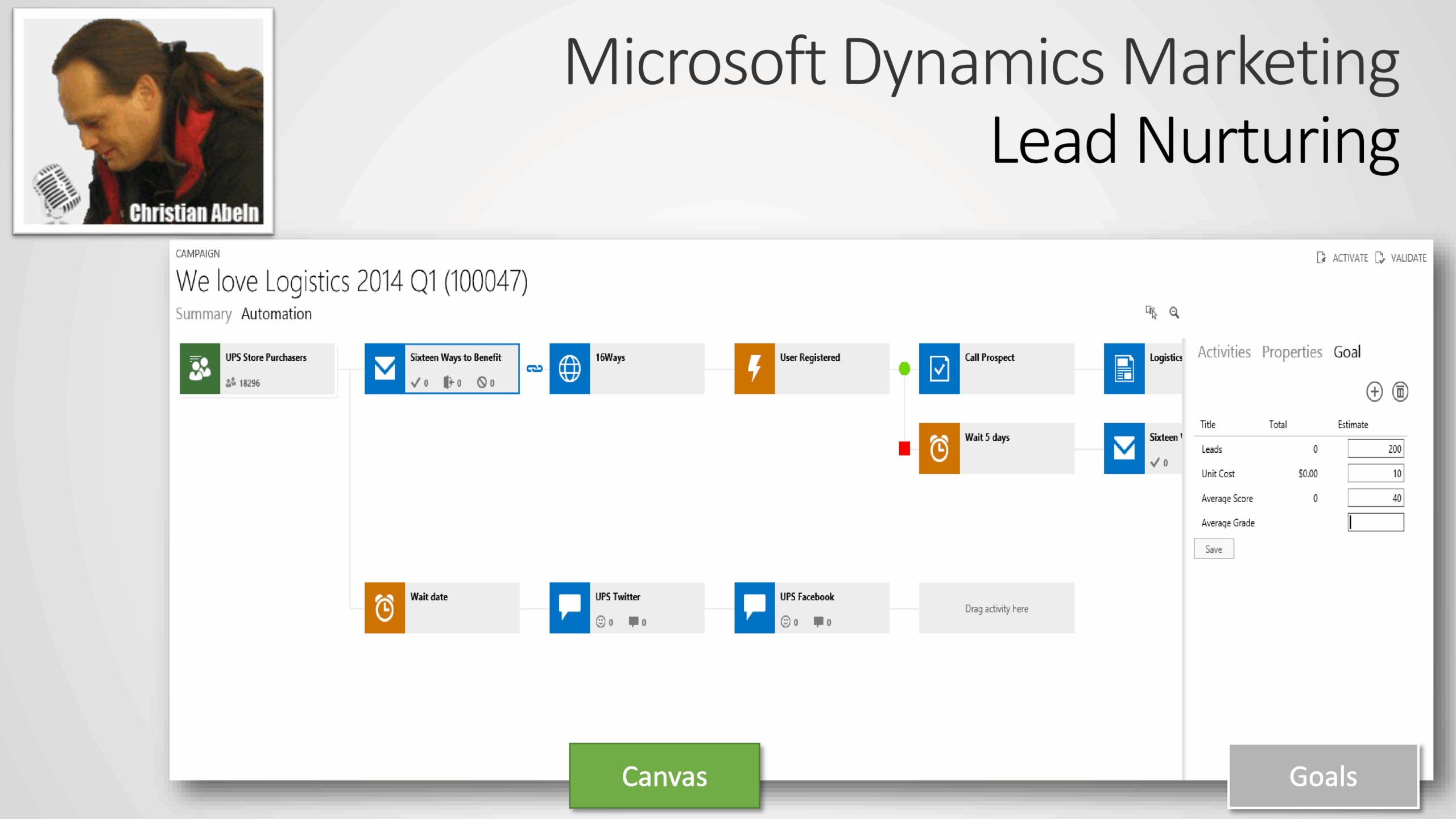Open the Properties panel tab
This screenshot has width=1456, height=819.
(x=1292, y=352)
